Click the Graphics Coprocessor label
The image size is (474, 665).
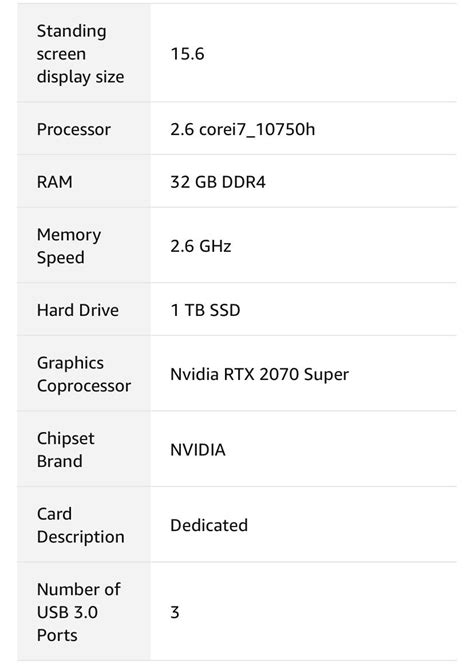84,374
